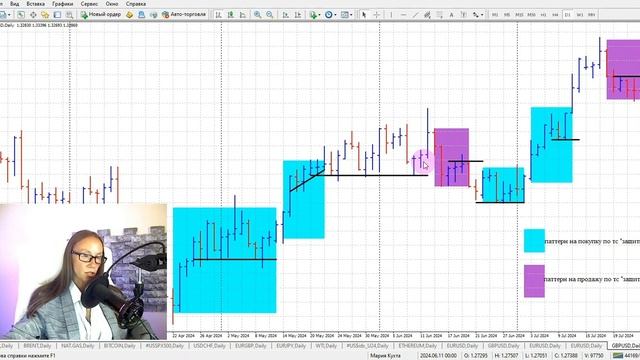
Task: Click the purple sell-pattern legend rectangle
Action: tap(534, 281)
